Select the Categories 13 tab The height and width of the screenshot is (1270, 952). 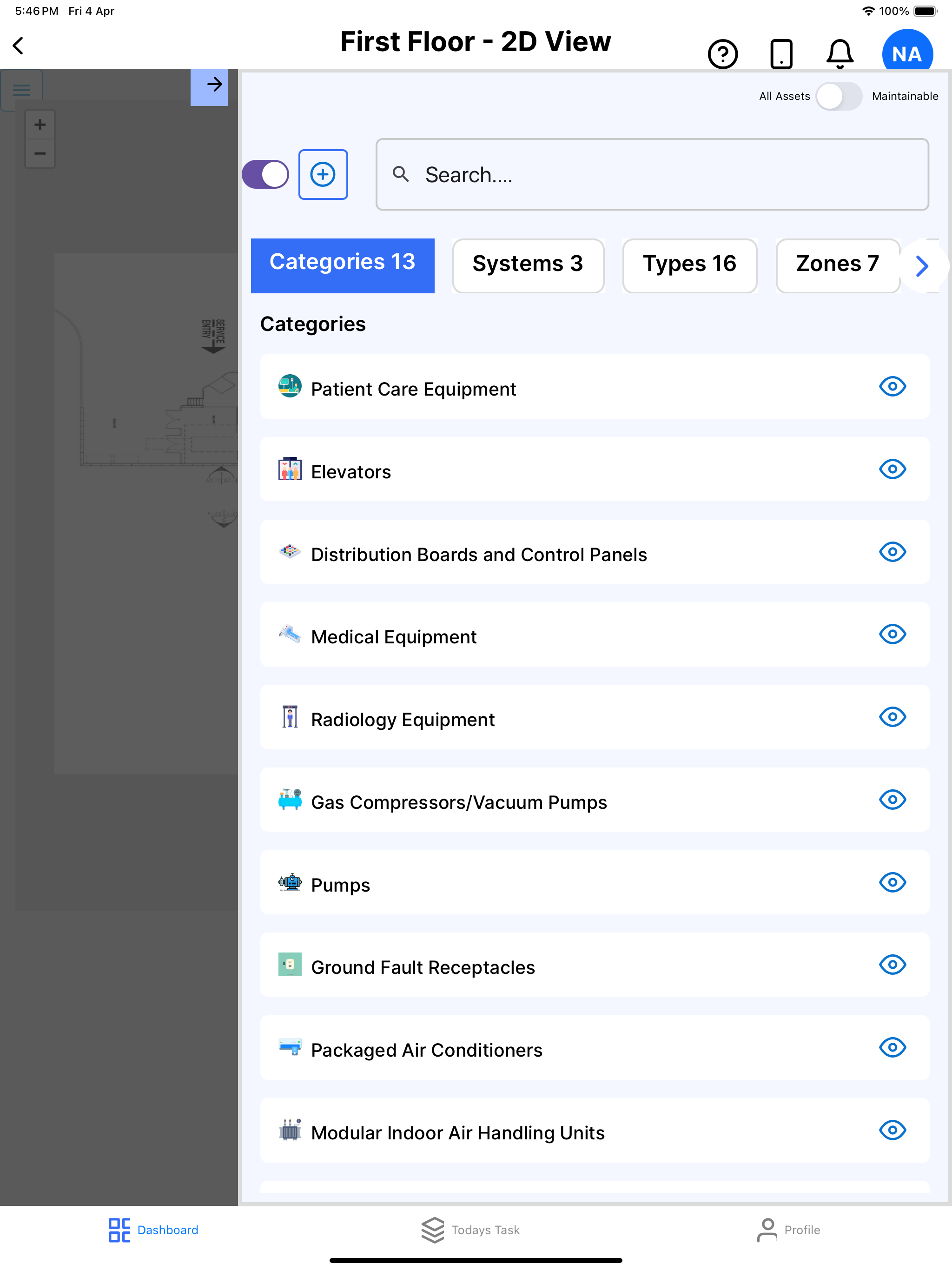[x=343, y=266]
